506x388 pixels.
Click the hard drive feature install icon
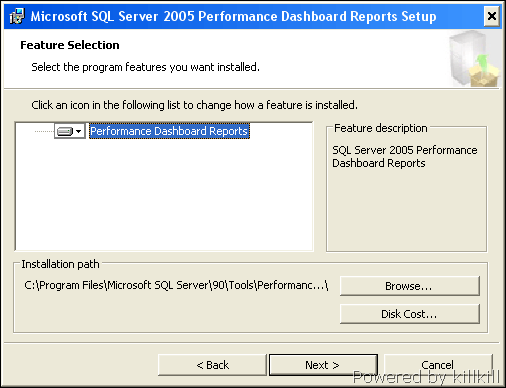coord(64,131)
